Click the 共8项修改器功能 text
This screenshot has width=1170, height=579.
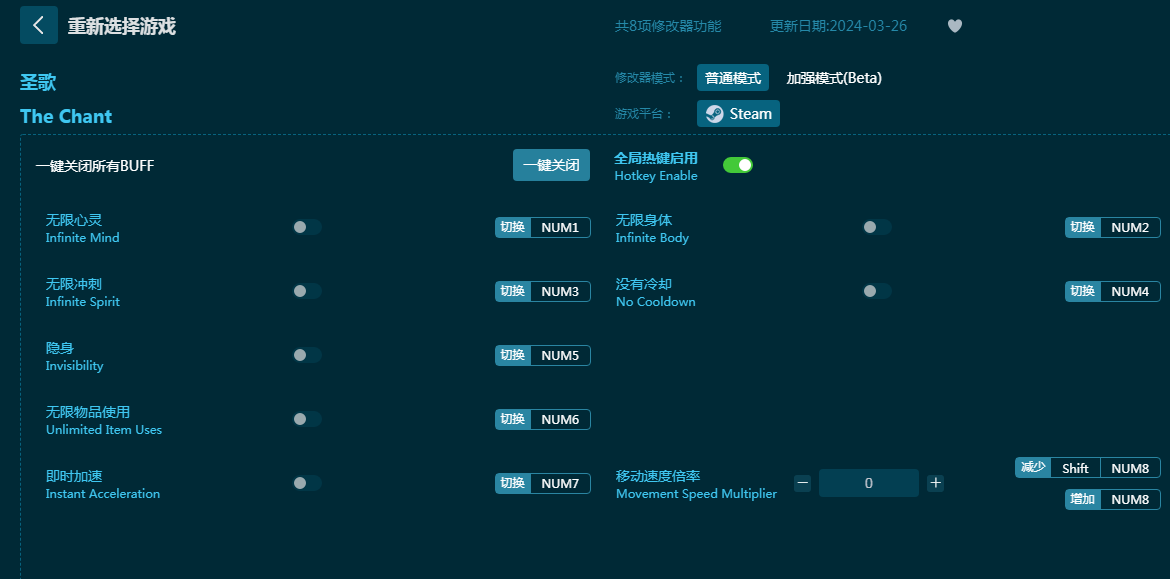pos(668,26)
